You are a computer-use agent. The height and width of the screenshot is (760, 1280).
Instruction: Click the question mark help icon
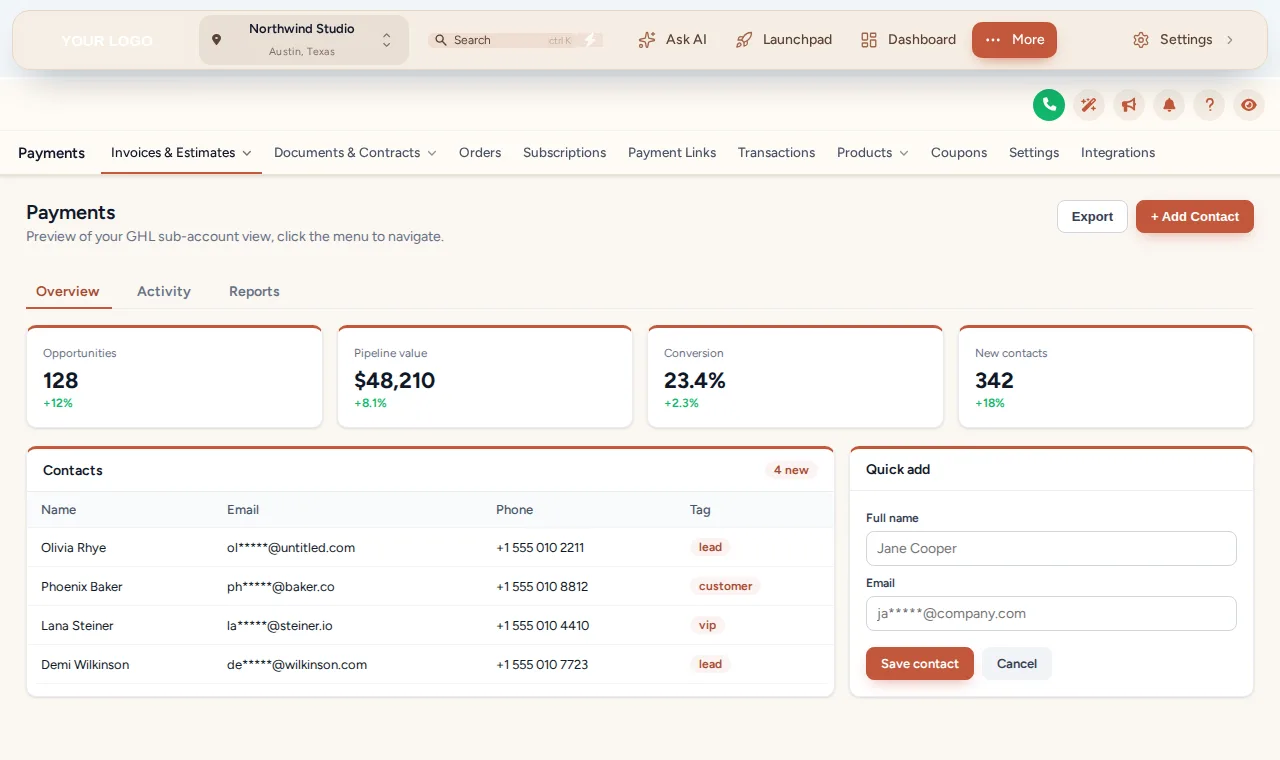tap(1209, 105)
